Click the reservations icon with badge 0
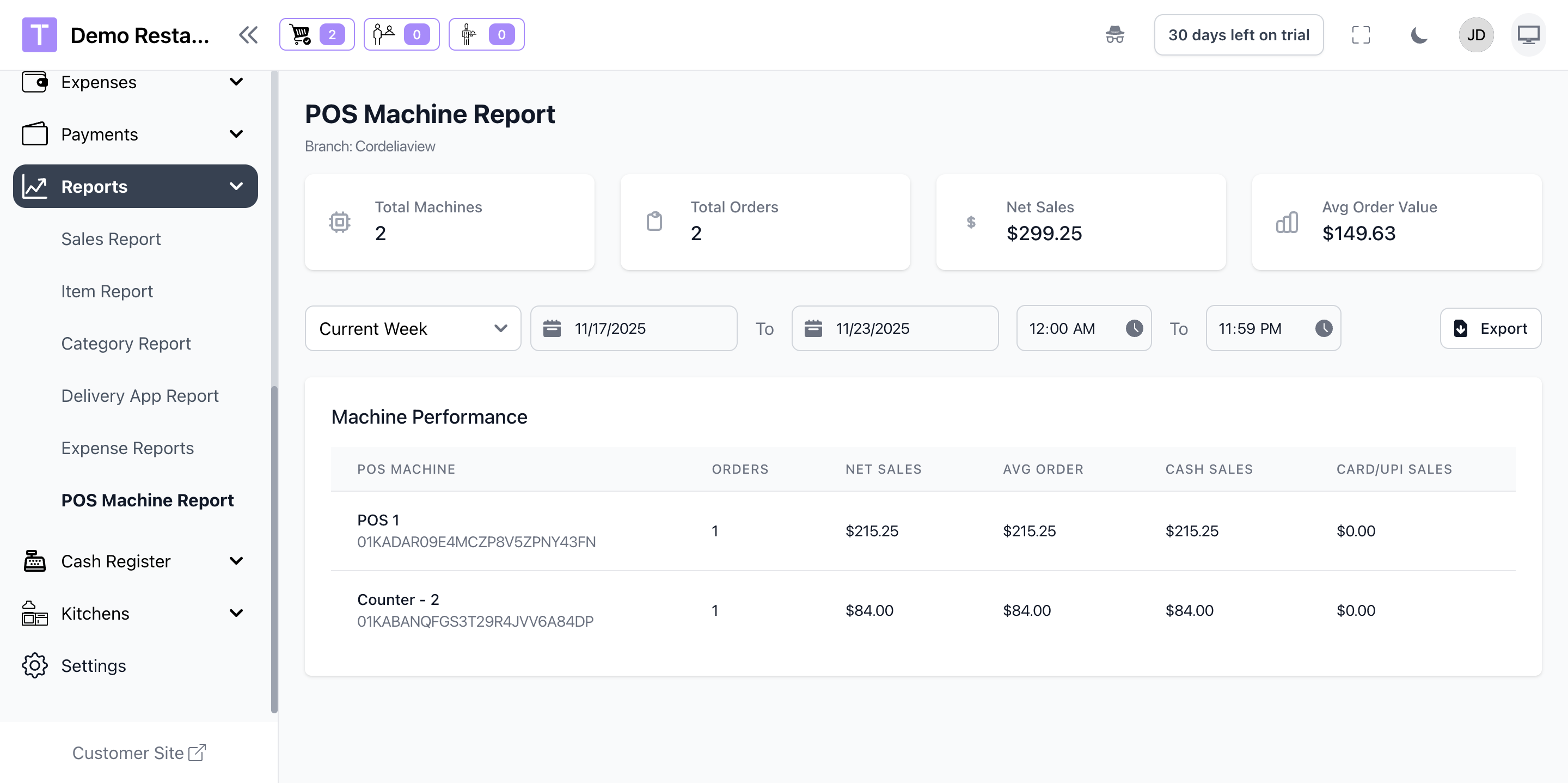The width and height of the screenshot is (1568, 783). (x=401, y=35)
